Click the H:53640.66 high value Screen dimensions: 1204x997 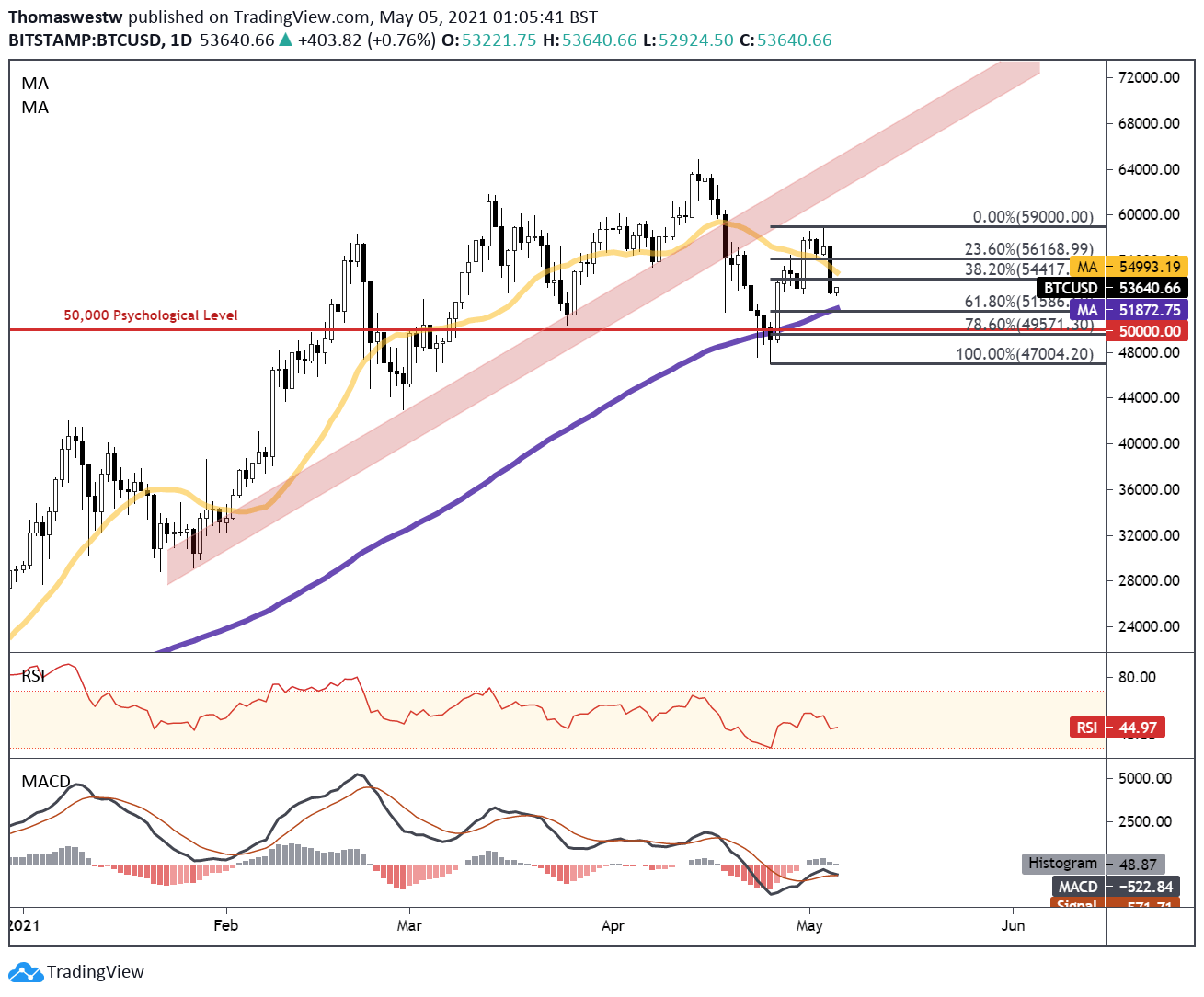click(590, 40)
